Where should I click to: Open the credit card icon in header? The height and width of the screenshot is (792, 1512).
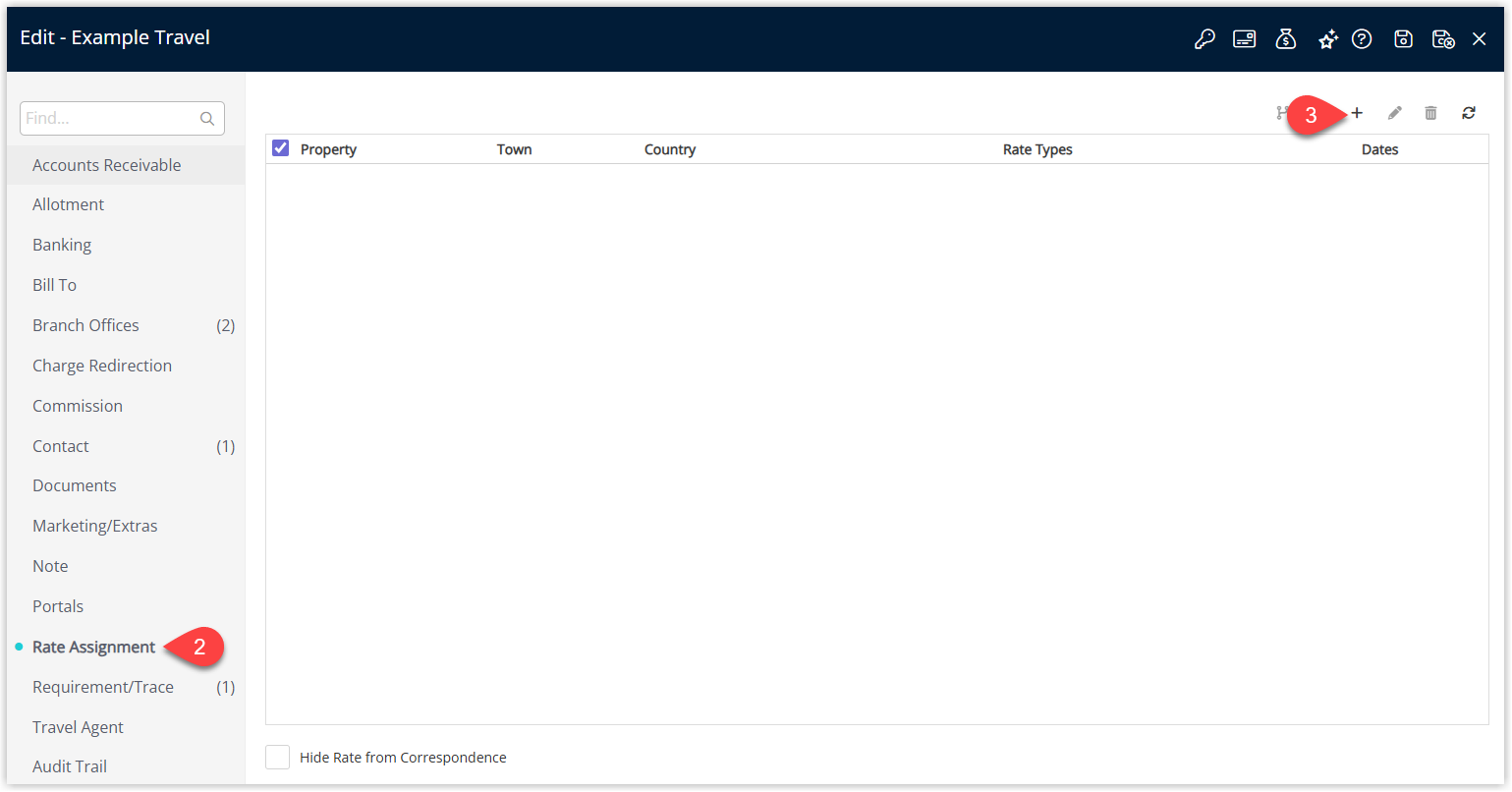click(1245, 39)
